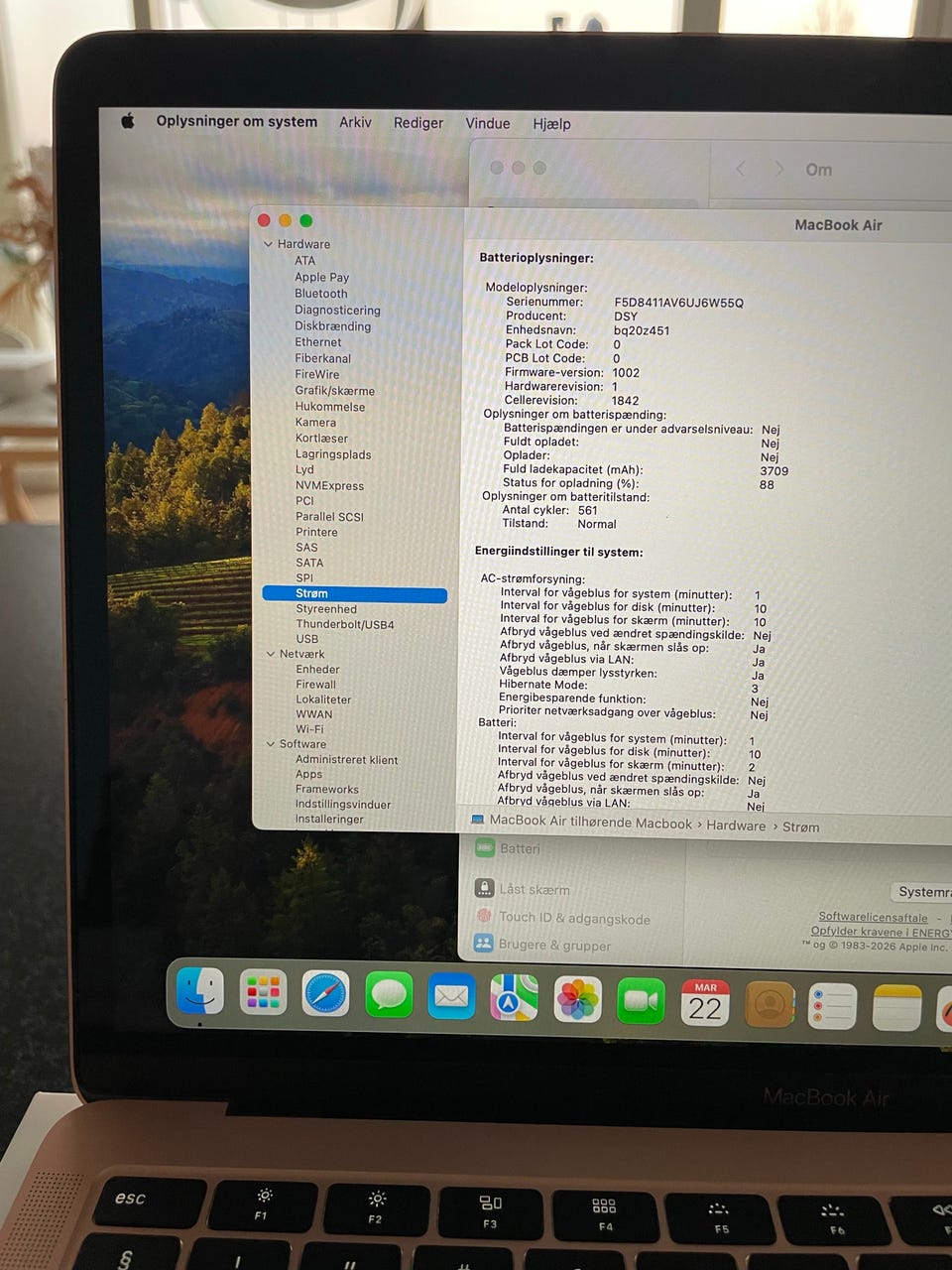Open the Vindue menu

(488, 124)
